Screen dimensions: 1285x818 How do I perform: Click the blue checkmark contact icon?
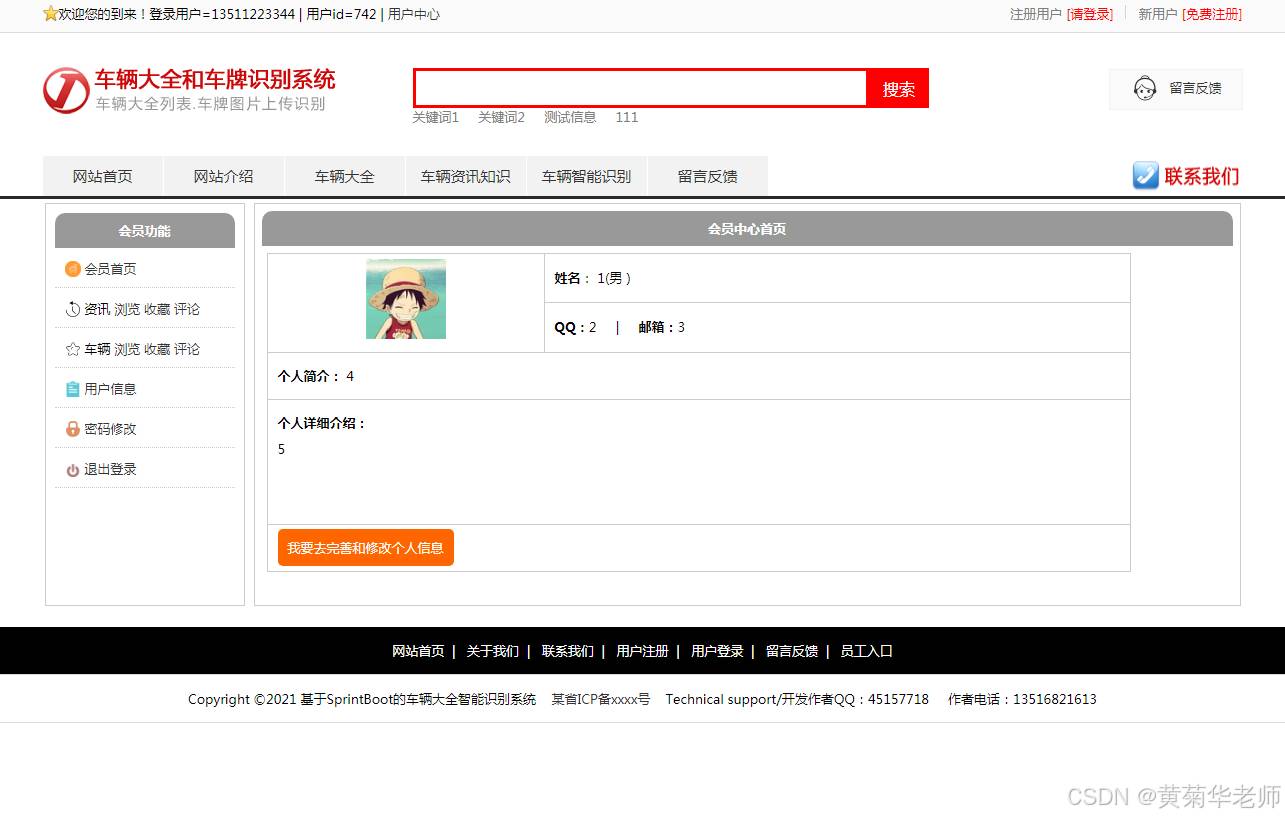point(1145,176)
